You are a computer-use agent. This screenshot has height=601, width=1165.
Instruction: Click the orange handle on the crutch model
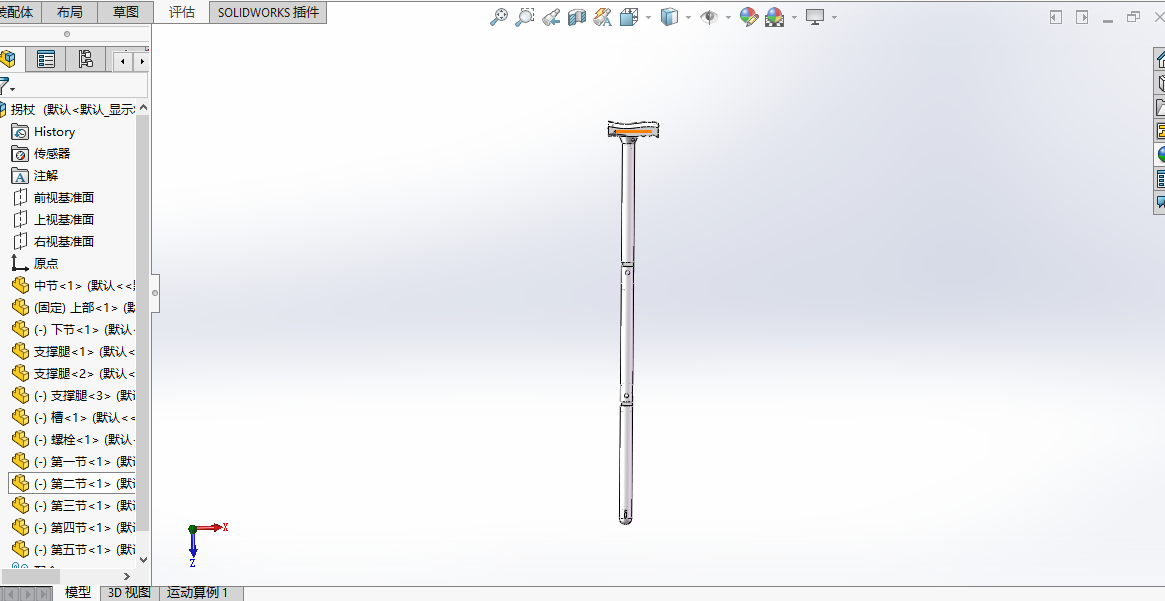pos(633,131)
